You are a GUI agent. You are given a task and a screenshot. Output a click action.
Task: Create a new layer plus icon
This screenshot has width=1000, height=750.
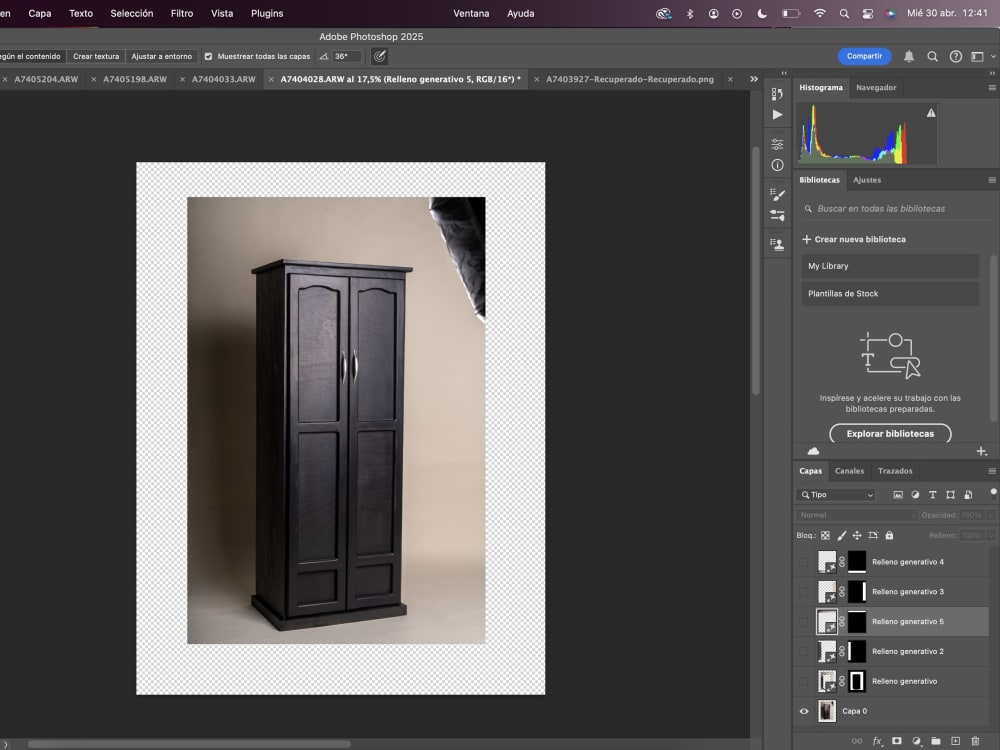coord(955,741)
